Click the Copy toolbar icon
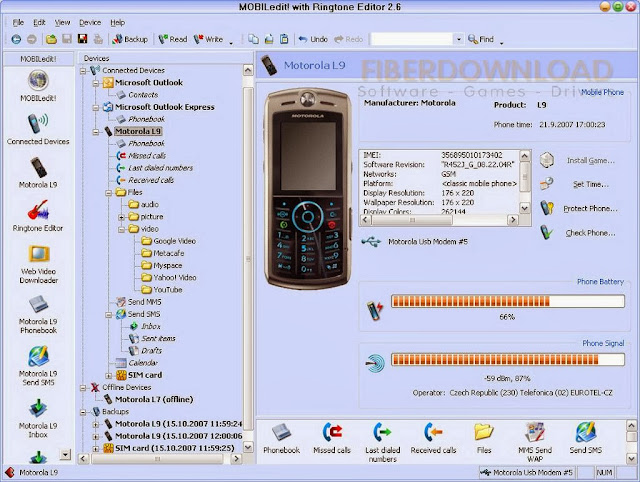Viewport: 640px width, 482px height. click(x=253, y=39)
